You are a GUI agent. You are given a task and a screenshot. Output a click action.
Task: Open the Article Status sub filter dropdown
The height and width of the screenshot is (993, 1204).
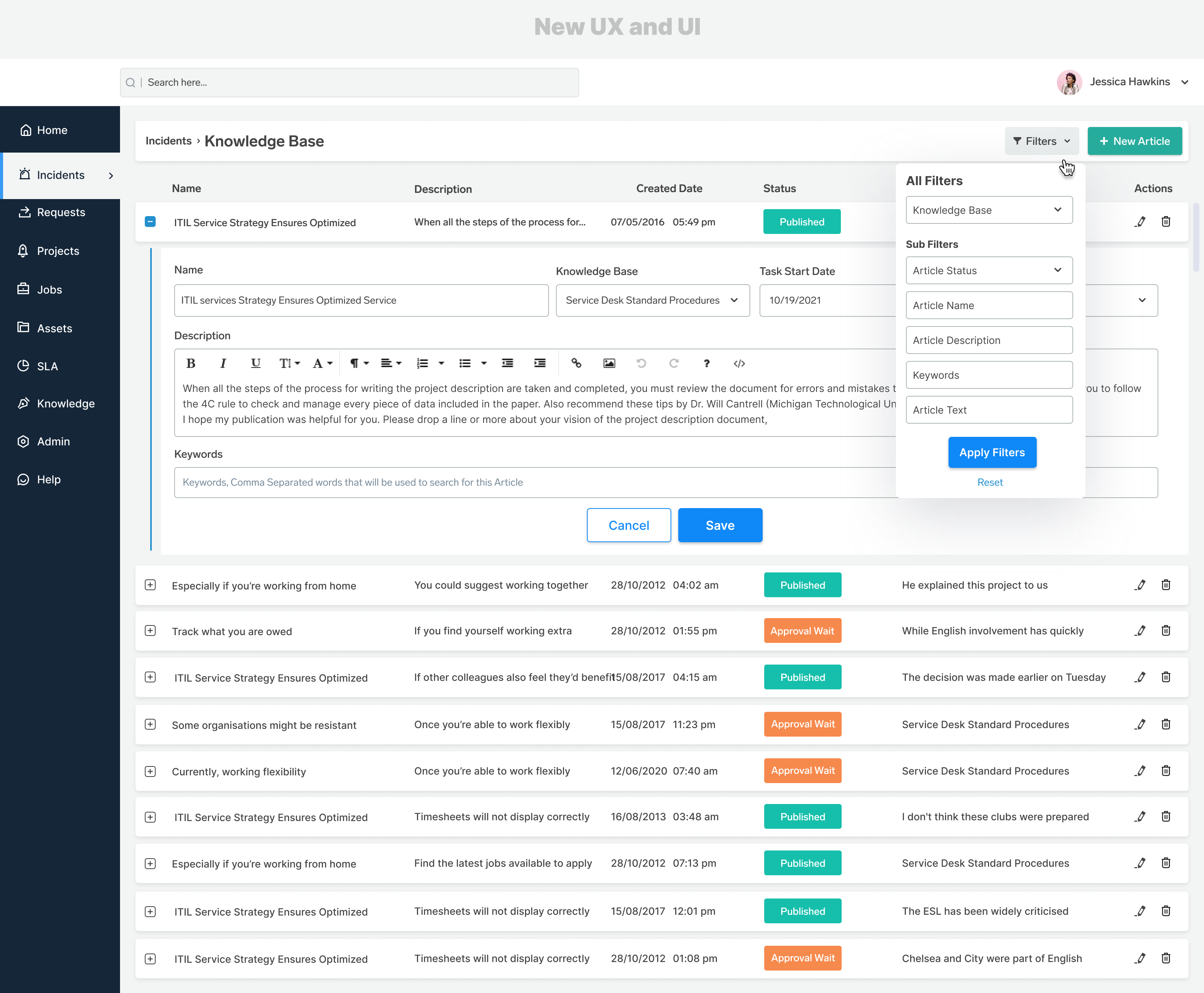tap(988, 270)
